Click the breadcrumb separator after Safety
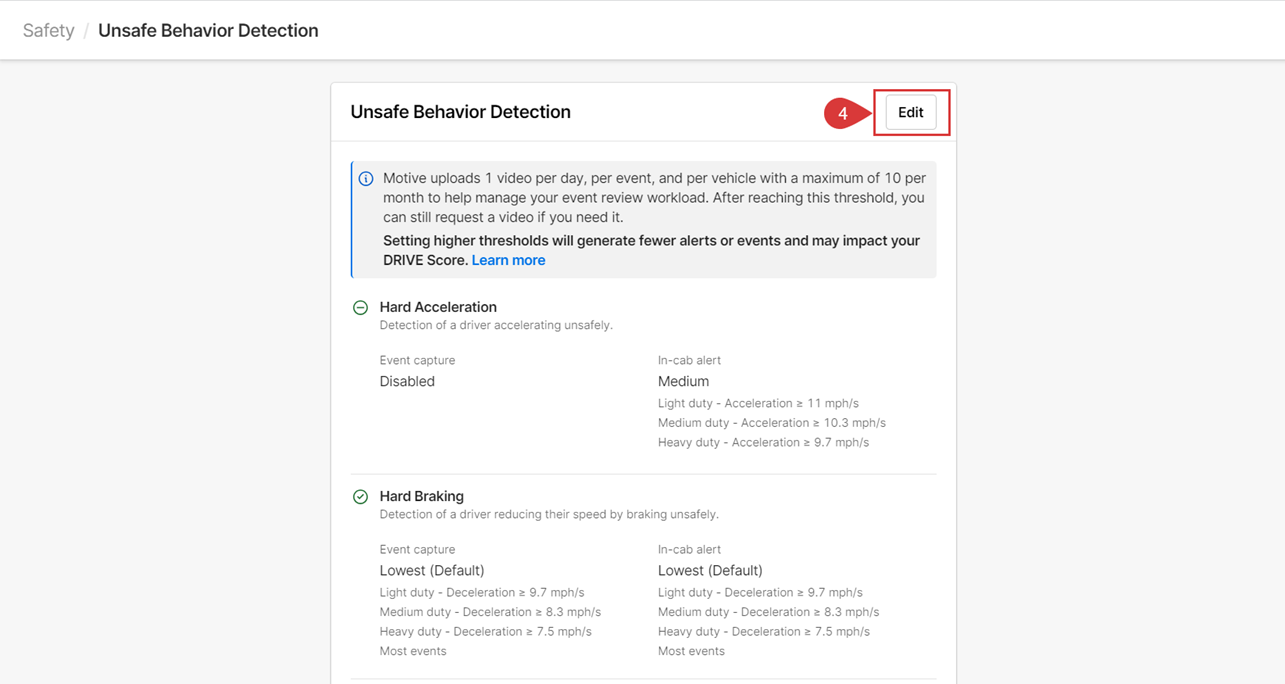 click(x=85, y=30)
